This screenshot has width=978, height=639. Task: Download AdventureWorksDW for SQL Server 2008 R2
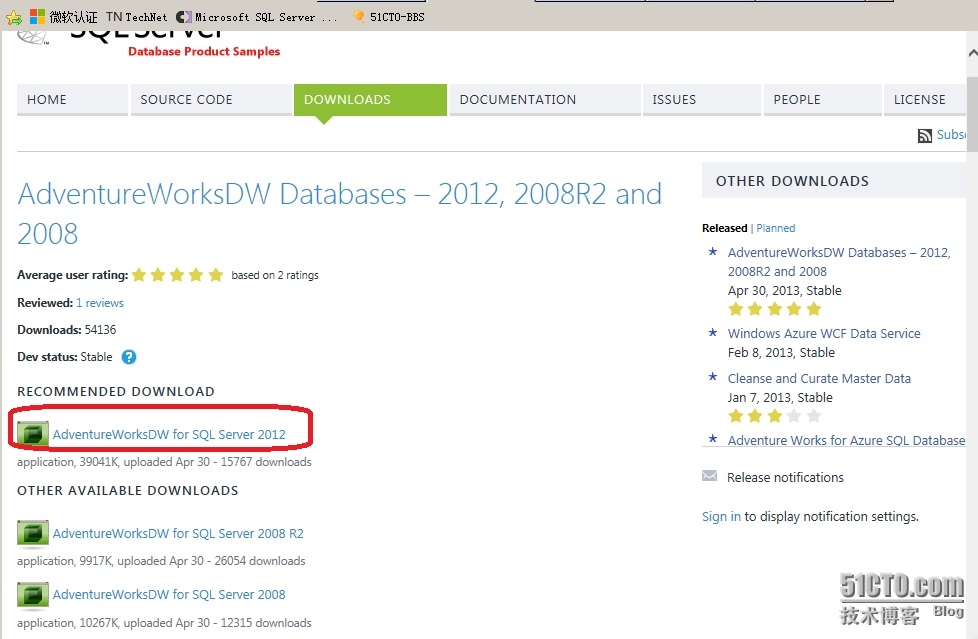tap(178, 534)
